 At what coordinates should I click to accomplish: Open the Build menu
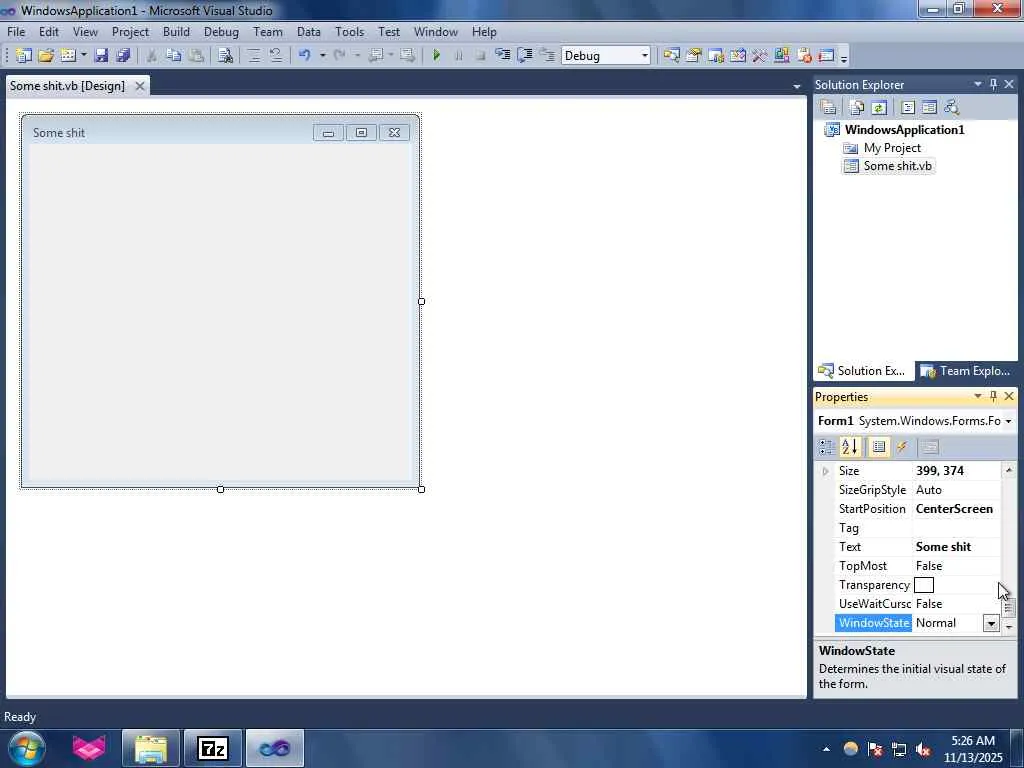point(176,31)
